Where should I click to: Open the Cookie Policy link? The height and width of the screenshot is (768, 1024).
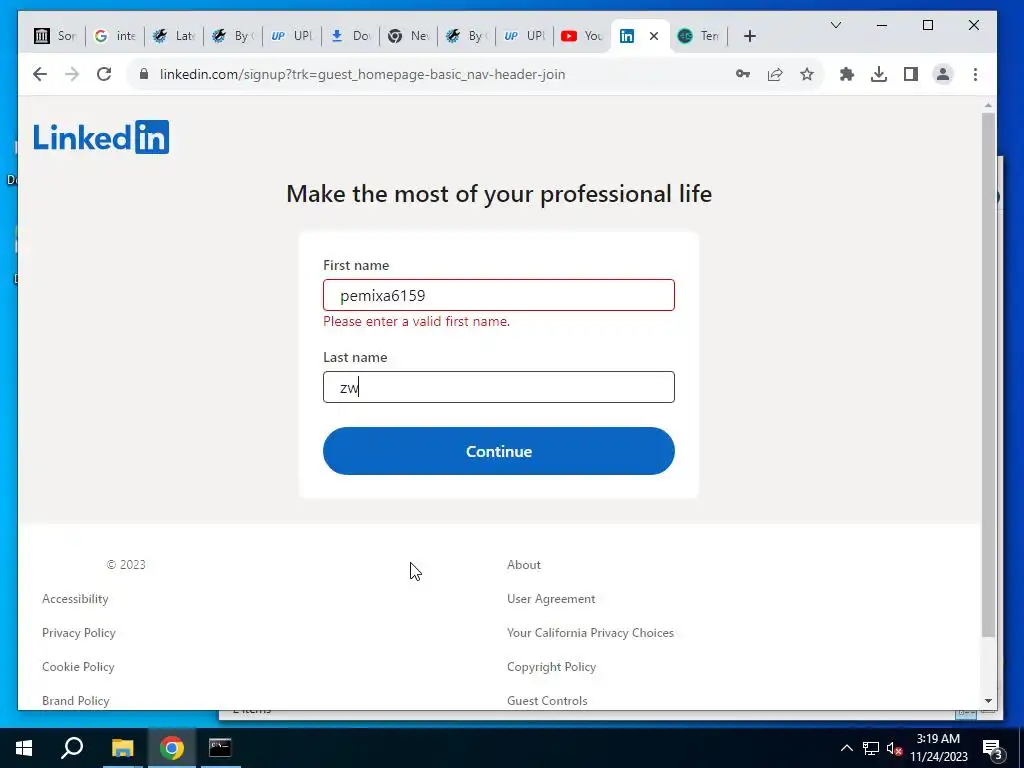pos(78,667)
